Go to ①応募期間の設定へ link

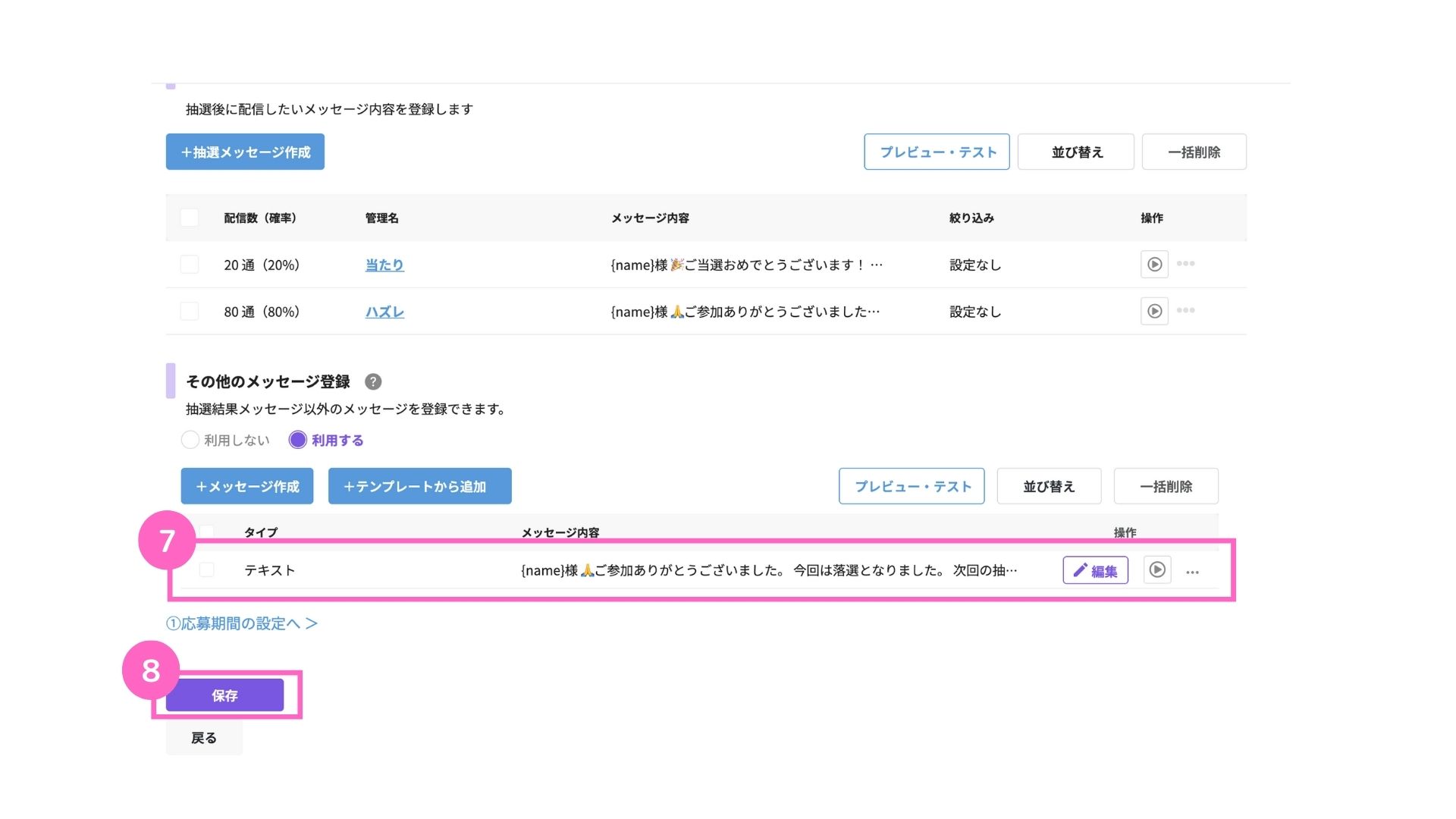click(x=241, y=623)
